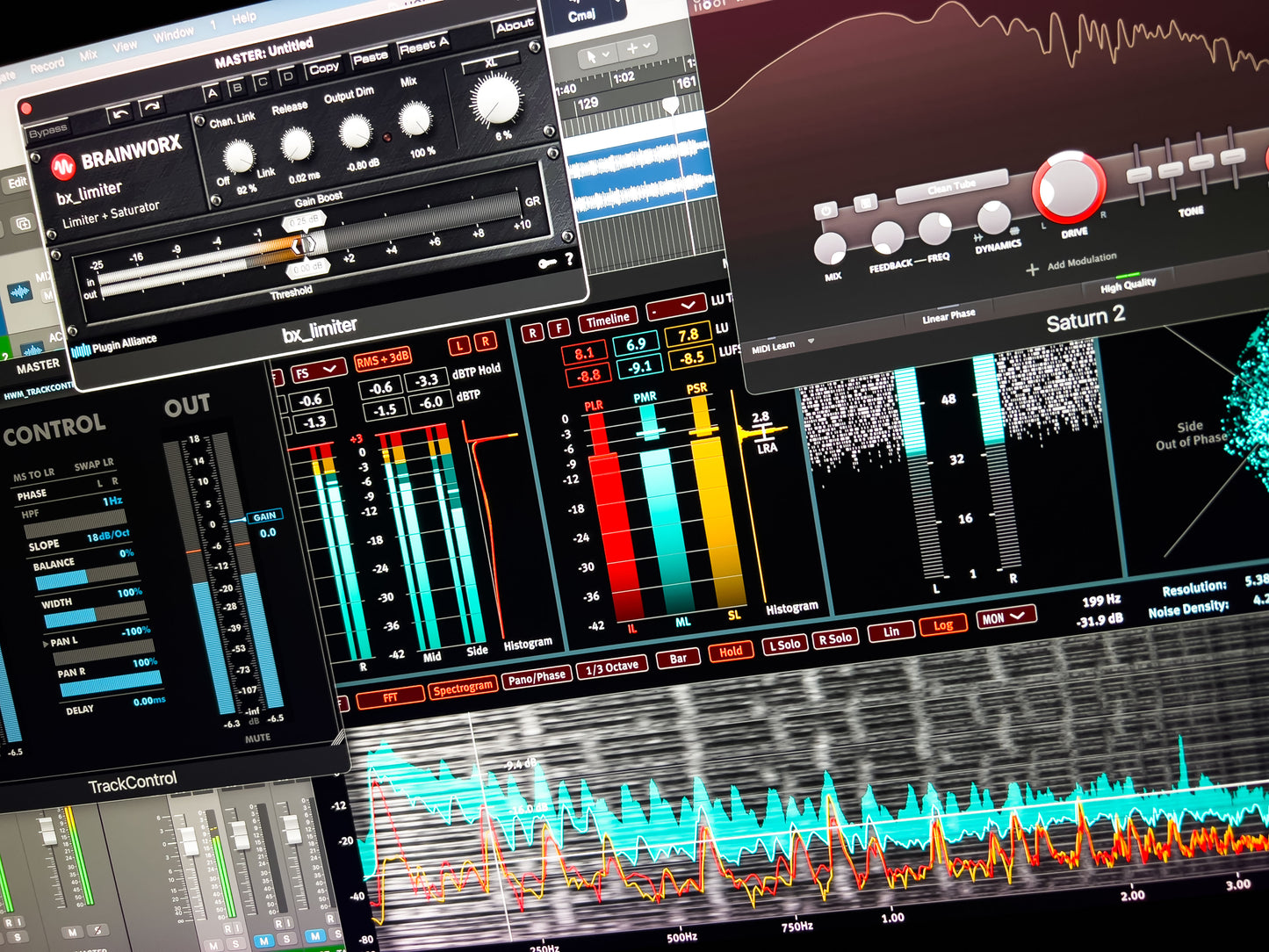This screenshot has height=952, width=1269.
Task: Open the add-tool plus dropdown in DAW toolbar
Action: tap(638, 48)
